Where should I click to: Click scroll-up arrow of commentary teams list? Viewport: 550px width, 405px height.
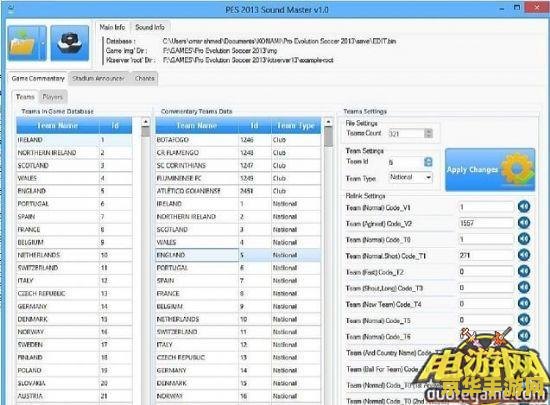pos(328,122)
